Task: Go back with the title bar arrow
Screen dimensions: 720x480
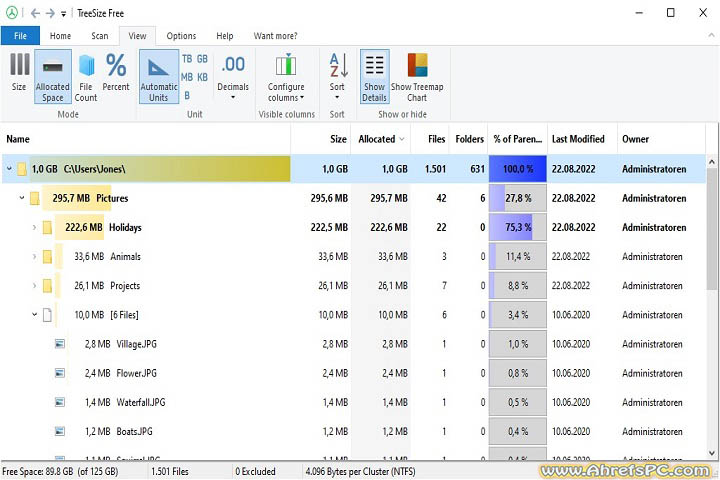Action: click(35, 13)
